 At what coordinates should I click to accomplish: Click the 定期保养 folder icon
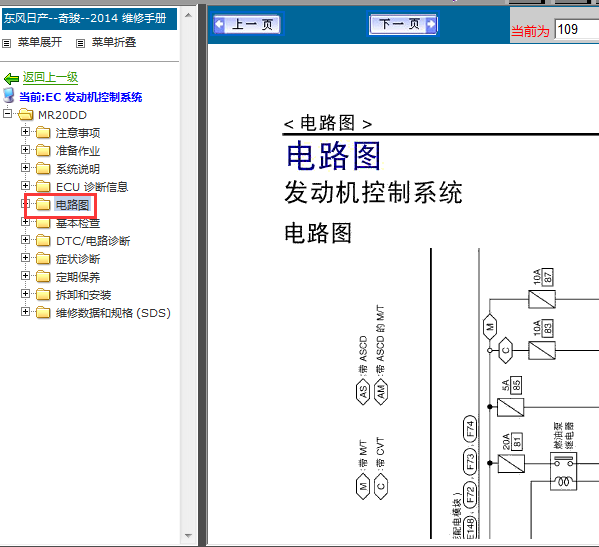(43, 276)
